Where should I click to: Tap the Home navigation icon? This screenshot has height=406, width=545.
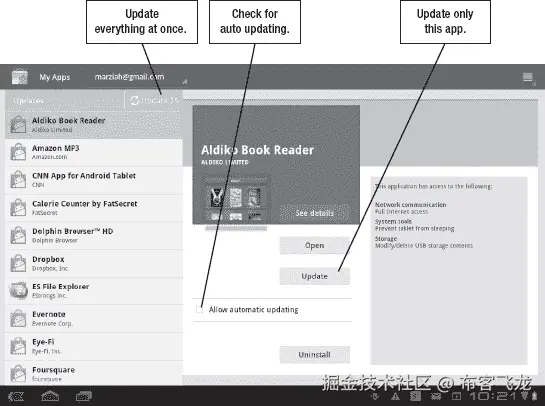[50, 396]
